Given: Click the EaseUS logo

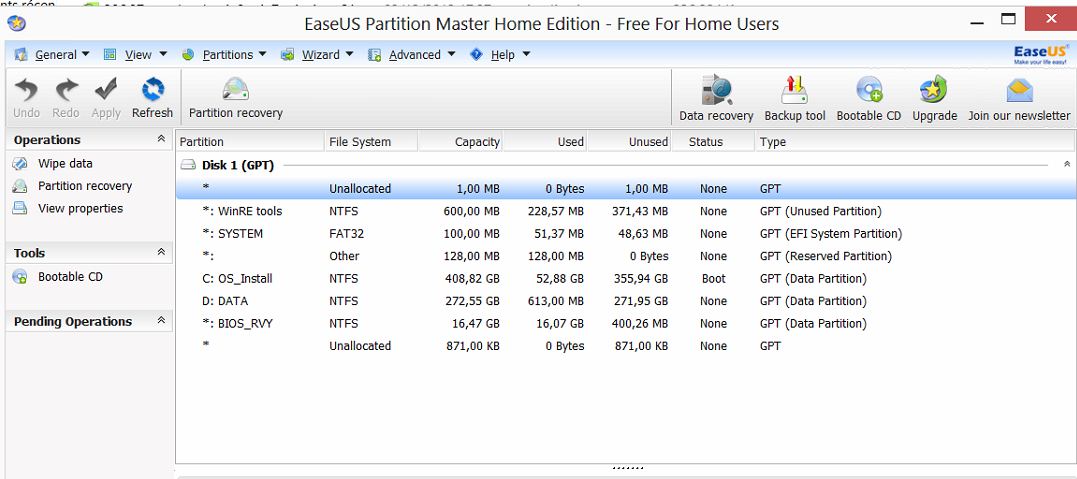Looking at the screenshot, I should coord(1040,54).
